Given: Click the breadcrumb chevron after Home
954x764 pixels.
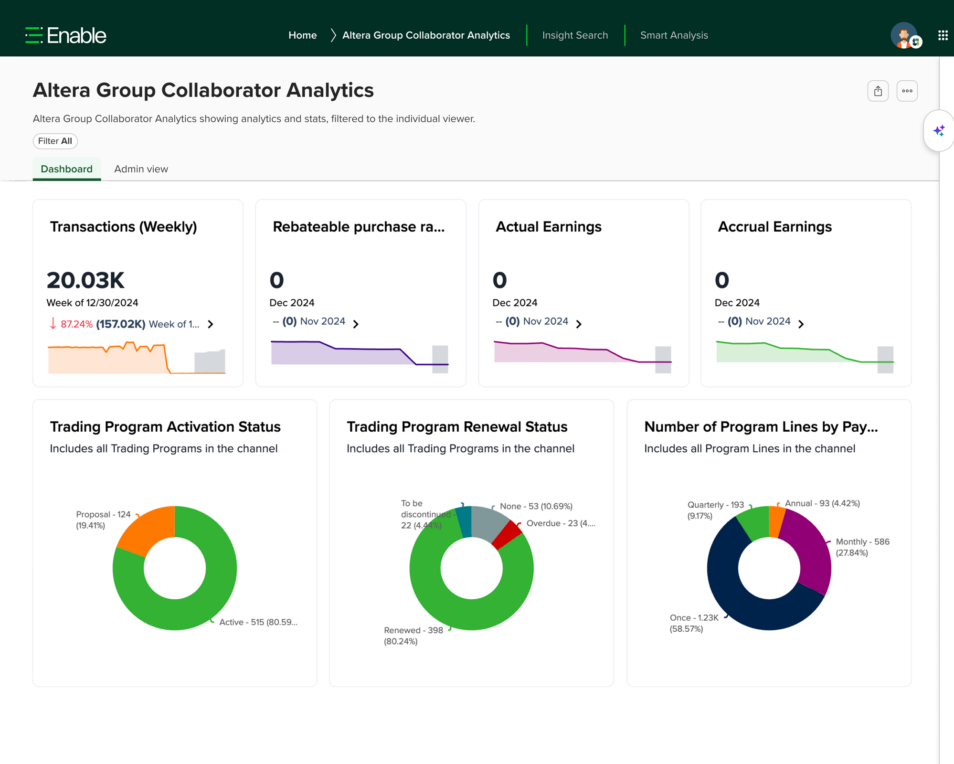Looking at the screenshot, I should point(332,35).
